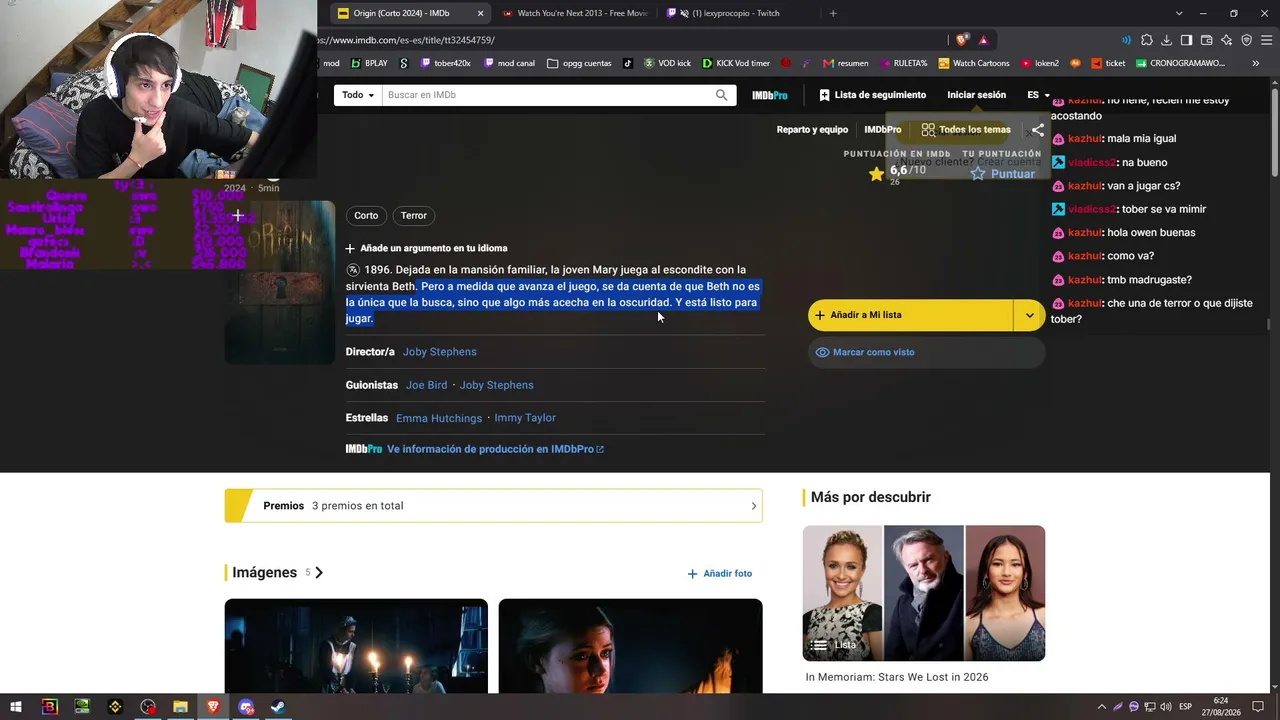Open the Watch Cartoons bookmark

[x=972, y=63]
